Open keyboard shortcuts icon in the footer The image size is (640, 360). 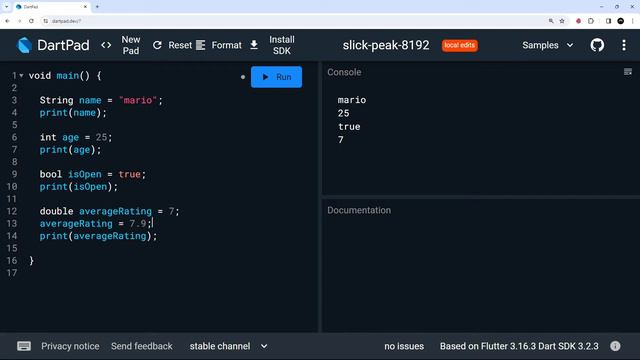pos(24,346)
